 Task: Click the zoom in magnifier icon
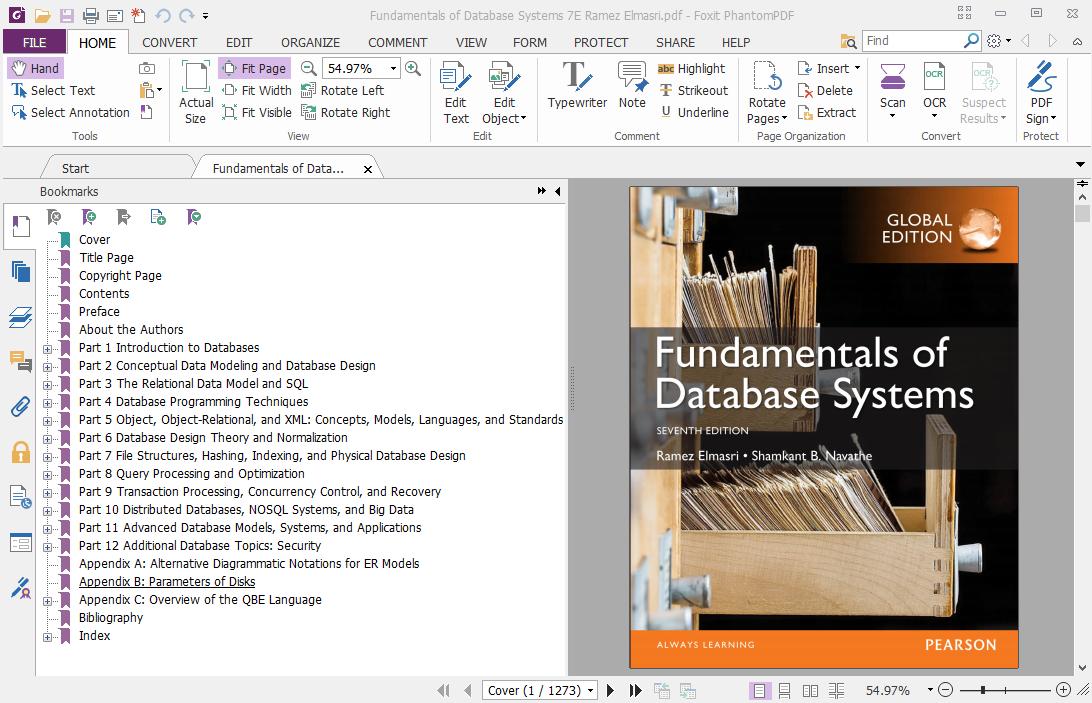[413, 68]
